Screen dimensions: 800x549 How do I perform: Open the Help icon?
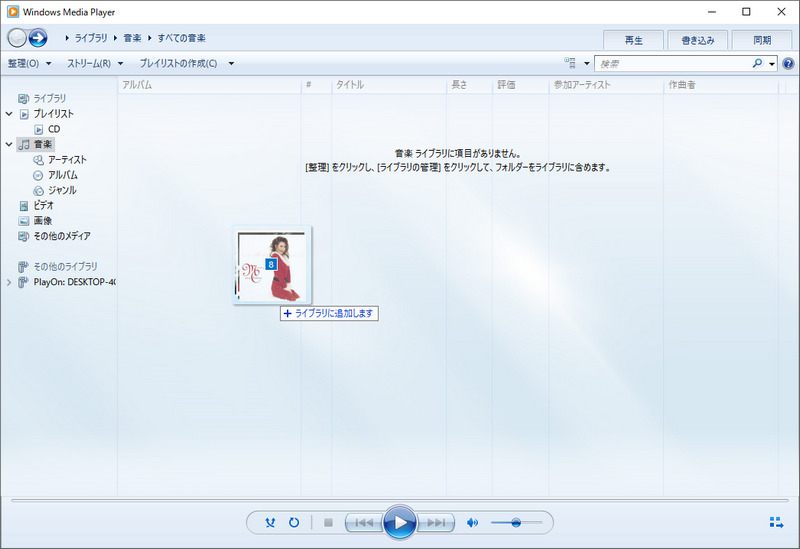[788, 64]
